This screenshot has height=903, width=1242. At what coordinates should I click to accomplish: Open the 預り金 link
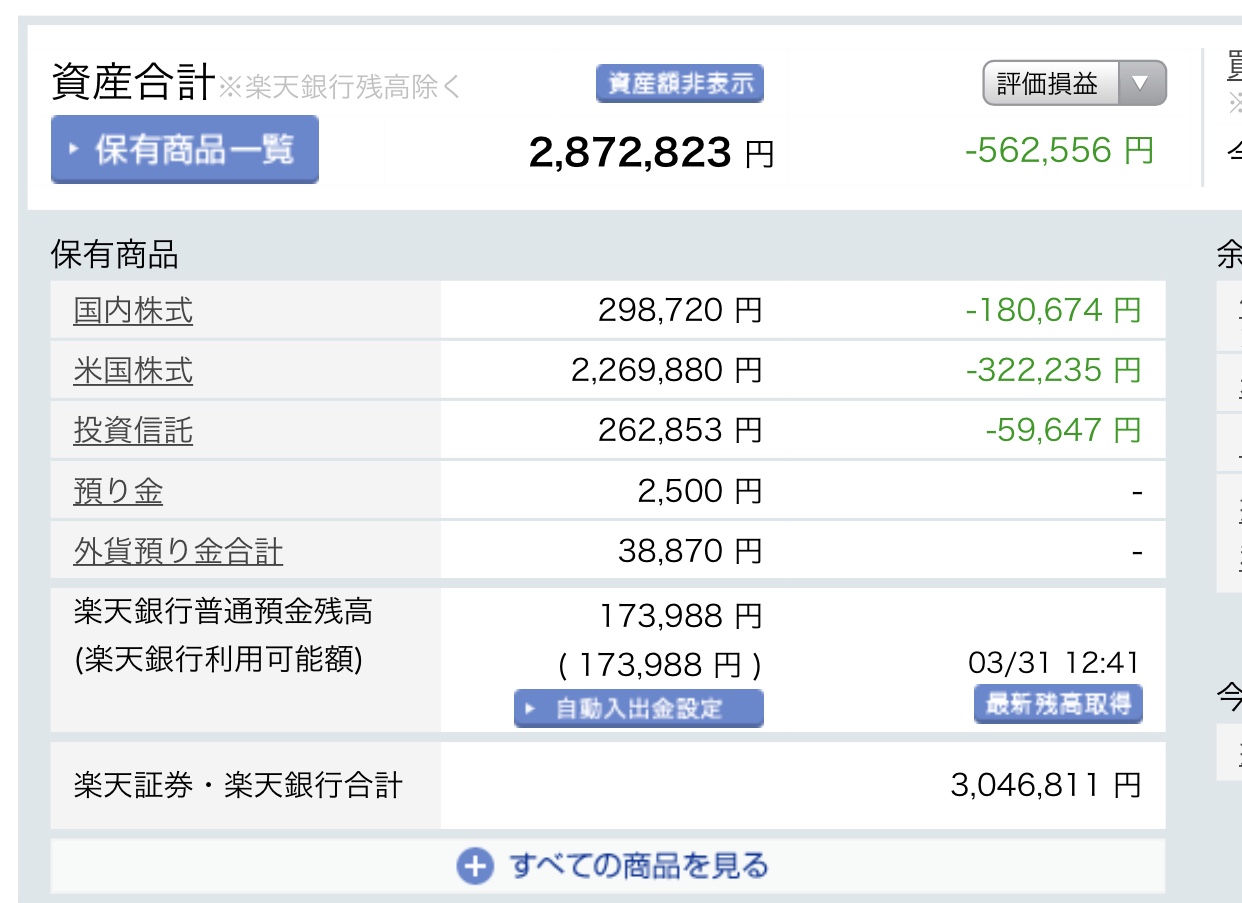pos(118,491)
